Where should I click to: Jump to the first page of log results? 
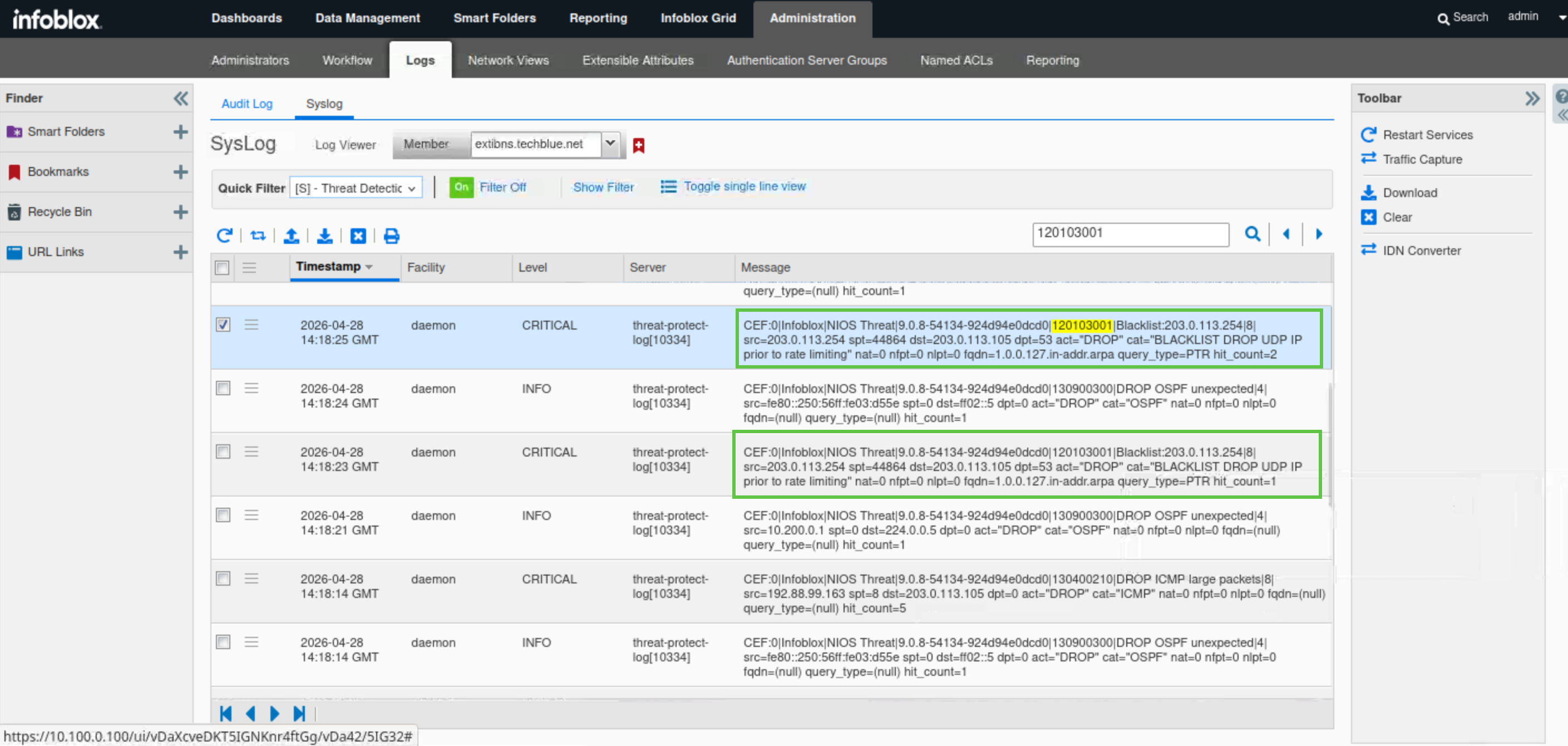(x=225, y=713)
